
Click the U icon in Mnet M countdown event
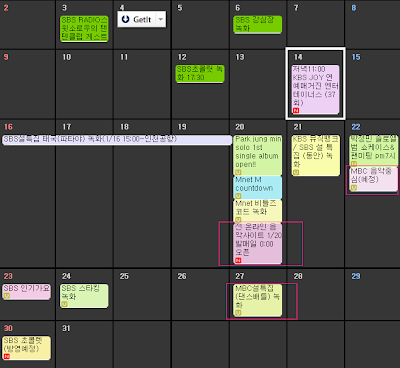click(x=238, y=196)
